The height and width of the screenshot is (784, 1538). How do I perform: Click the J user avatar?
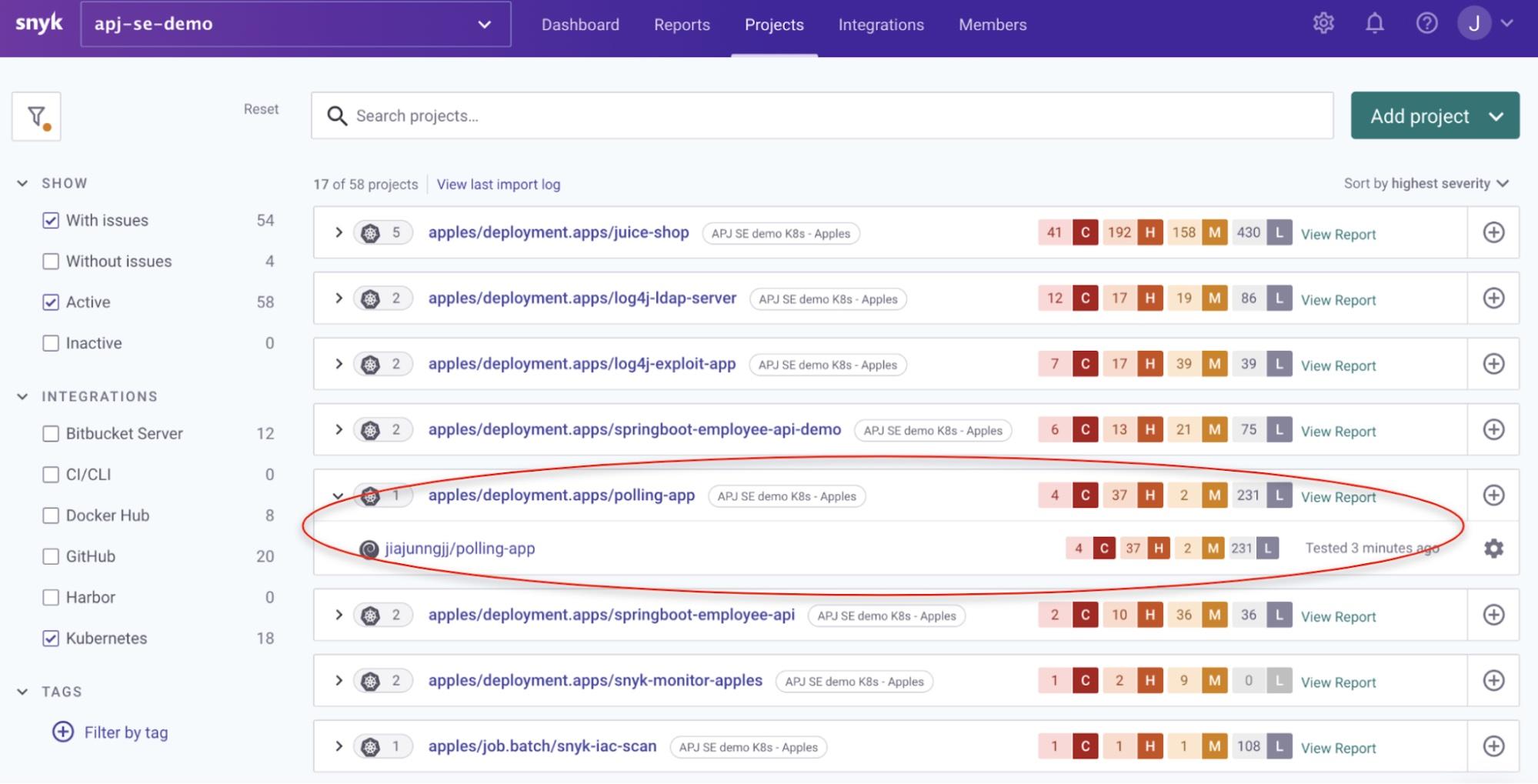point(1474,24)
